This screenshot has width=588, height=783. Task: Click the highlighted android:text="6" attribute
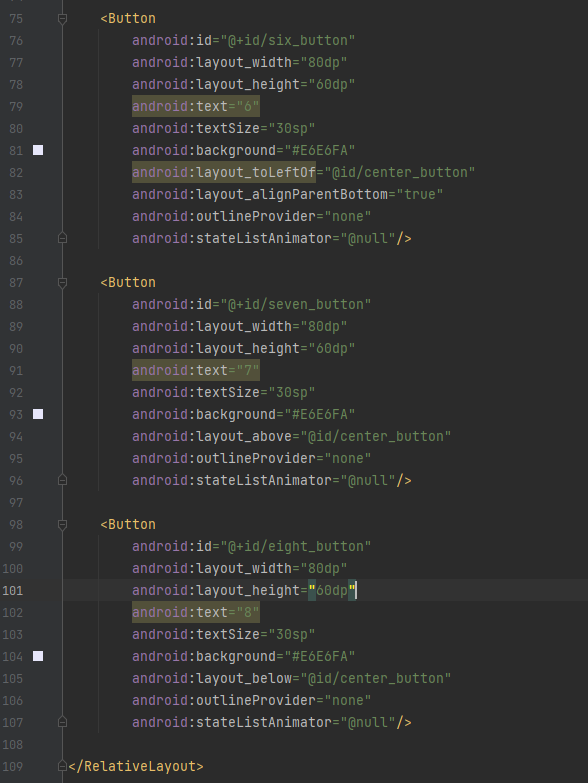coord(196,106)
